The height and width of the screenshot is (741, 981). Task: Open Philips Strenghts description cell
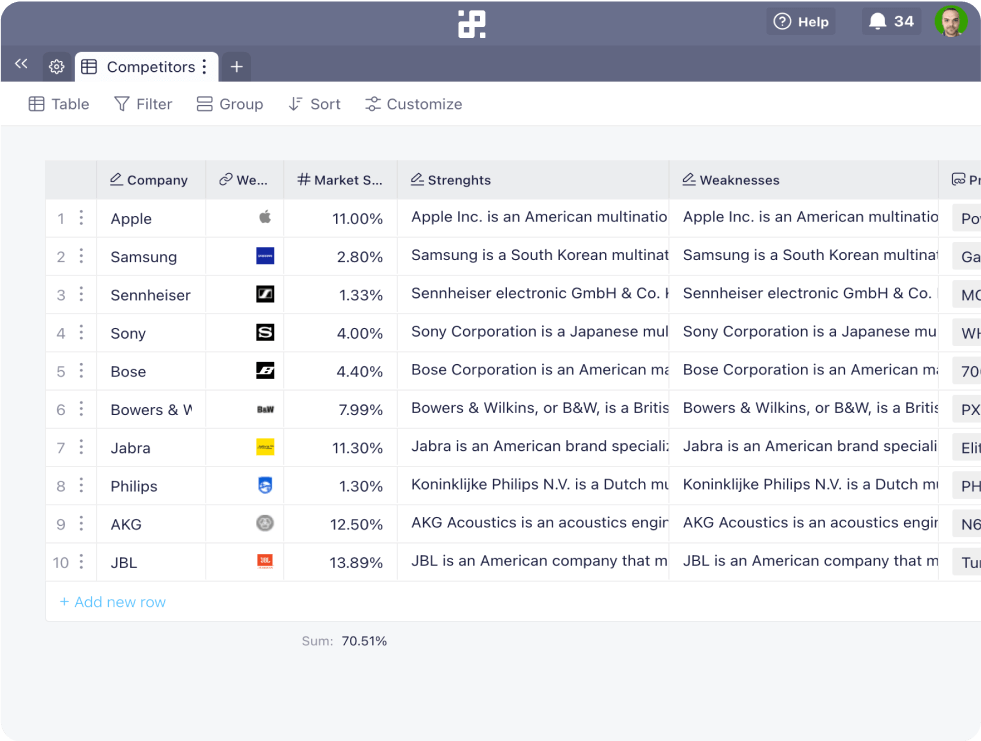(533, 486)
